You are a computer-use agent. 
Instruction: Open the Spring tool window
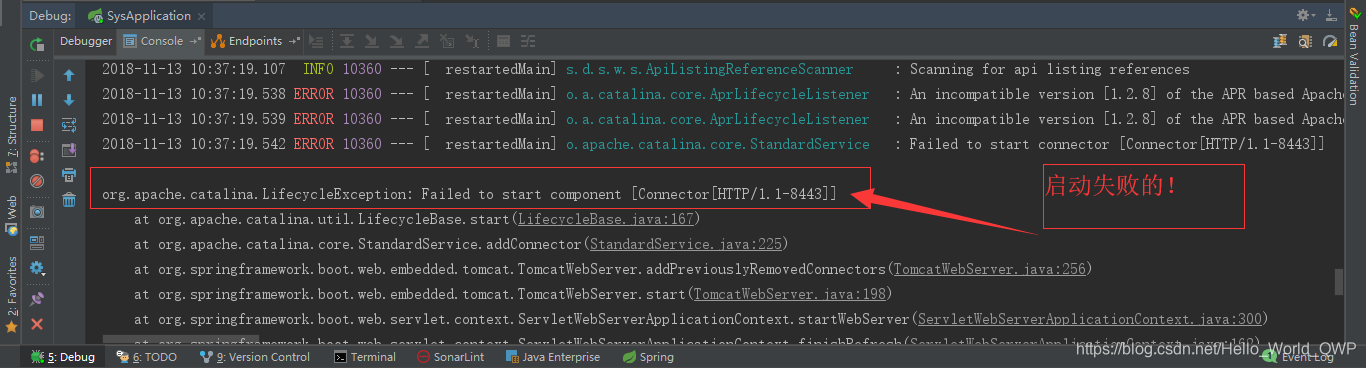pos(648,357)
